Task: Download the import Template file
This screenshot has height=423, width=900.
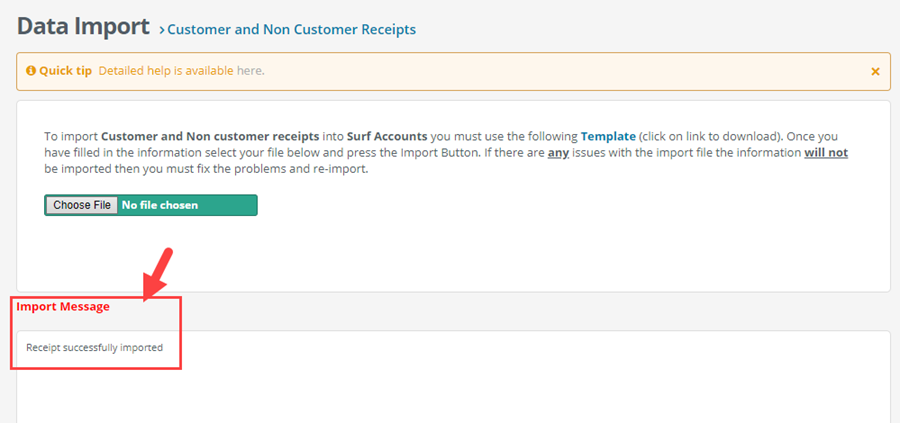Action: [608, 137]
